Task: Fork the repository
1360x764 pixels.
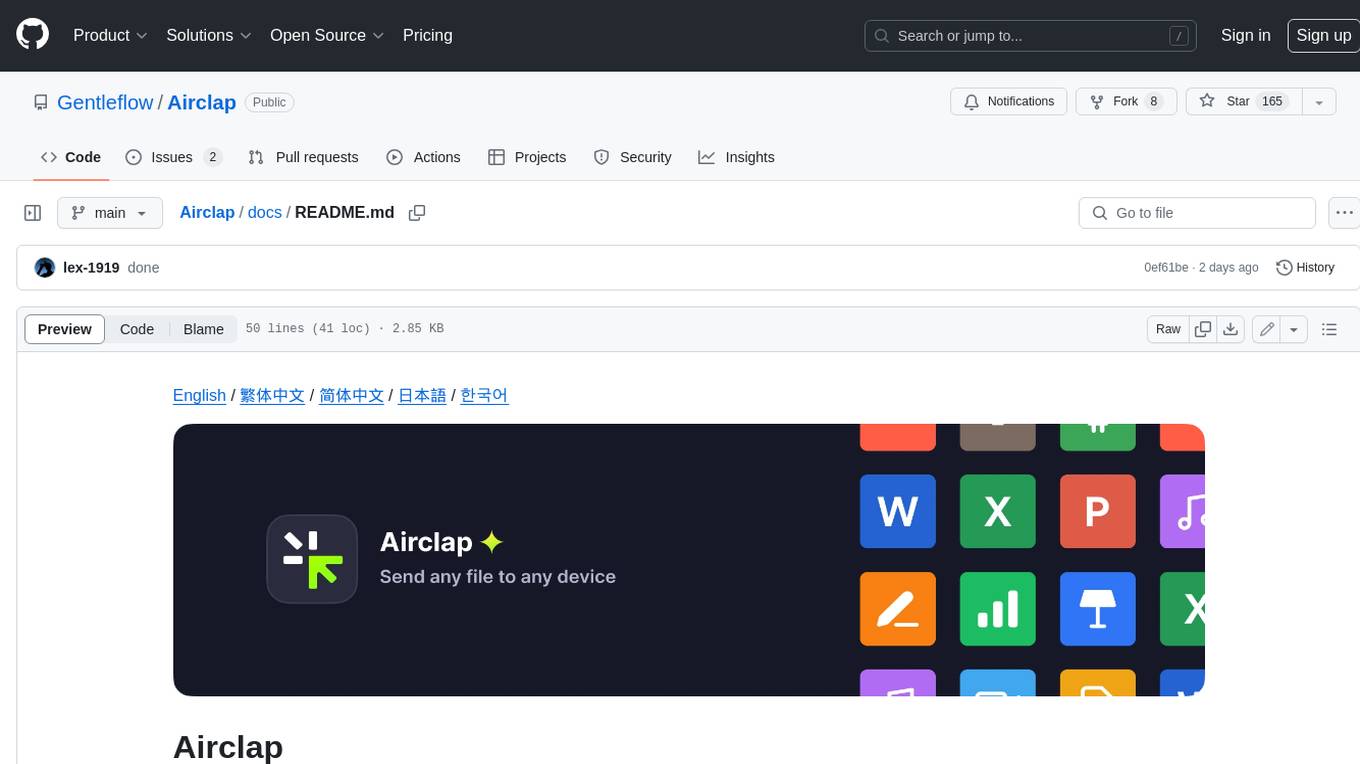Action: point(1126,102)
